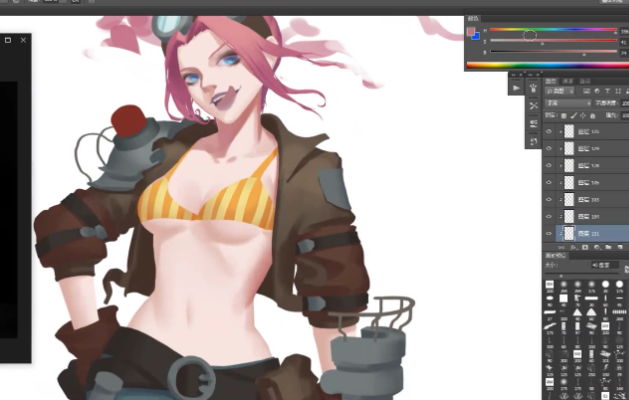Switch to the Layers tab
The image size is (629, 400).
tap(551, 81)
